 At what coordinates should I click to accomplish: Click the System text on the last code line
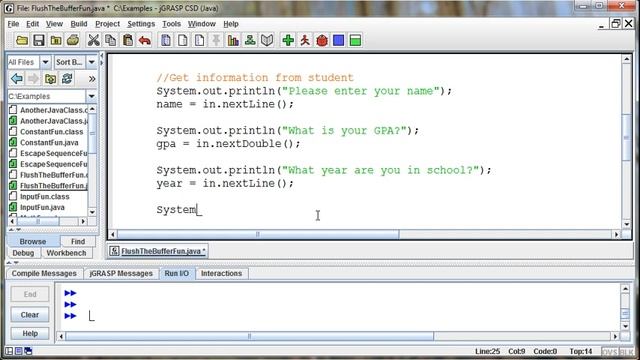(x=176, y=210)
